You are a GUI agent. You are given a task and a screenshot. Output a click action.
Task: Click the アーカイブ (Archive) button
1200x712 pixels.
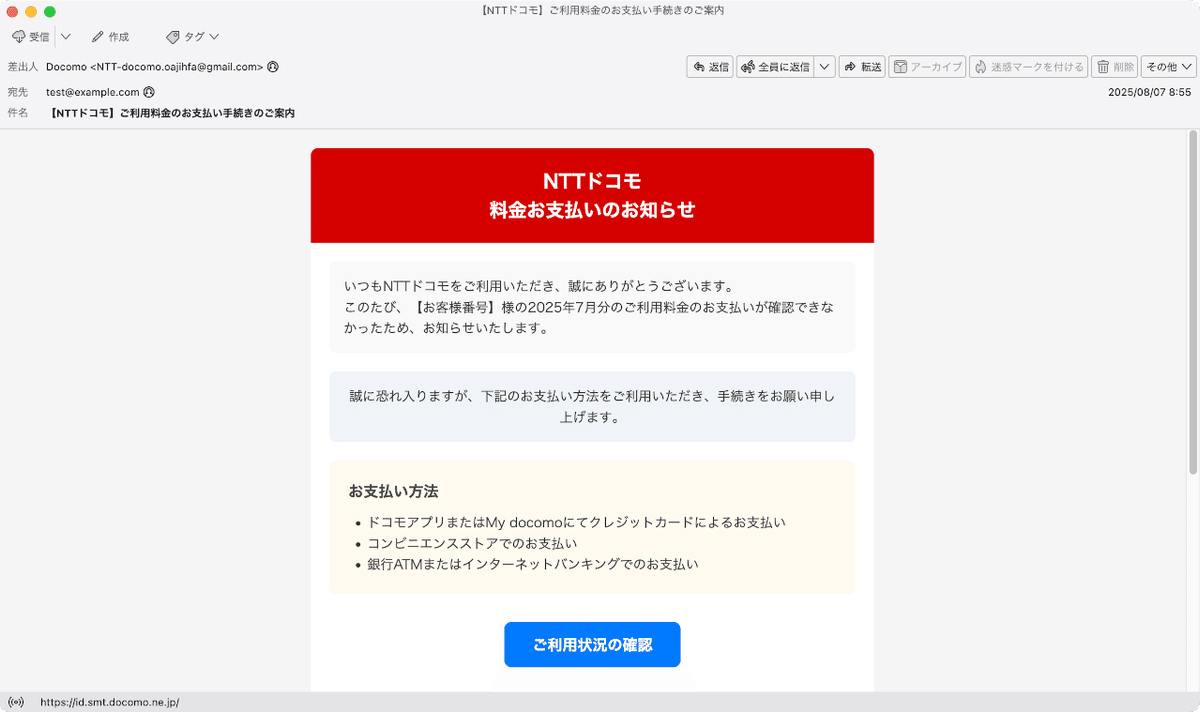click(x=927, y=67)
